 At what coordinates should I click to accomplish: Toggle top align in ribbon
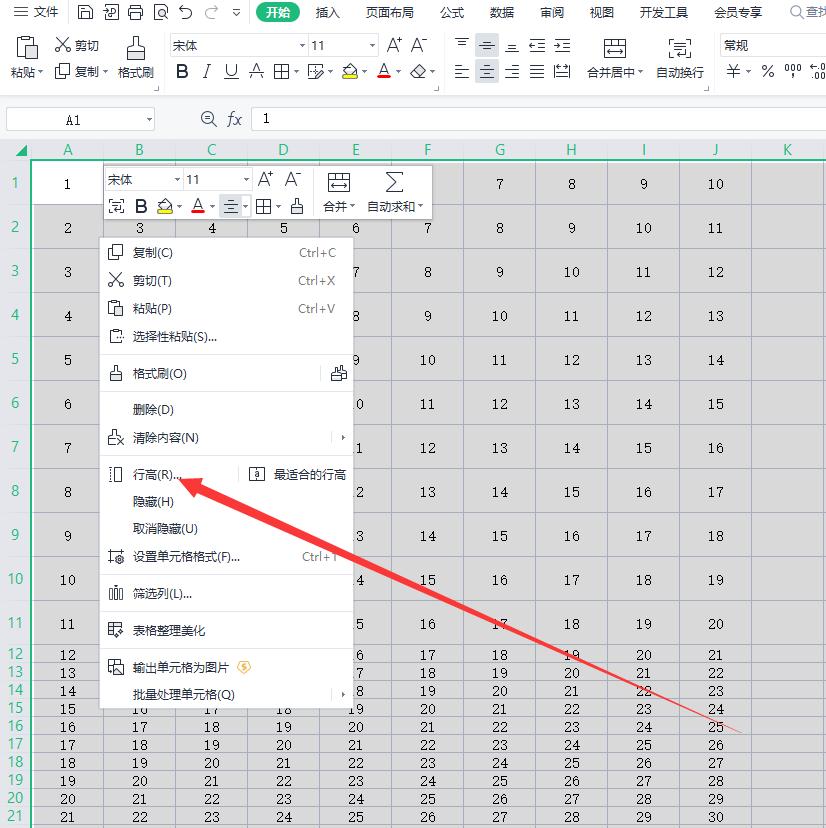(x=462, y=45)
